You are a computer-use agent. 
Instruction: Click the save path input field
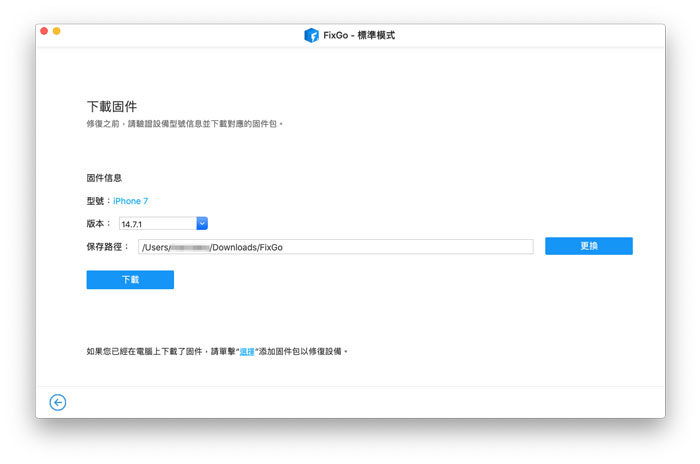[x=335, y=247]
